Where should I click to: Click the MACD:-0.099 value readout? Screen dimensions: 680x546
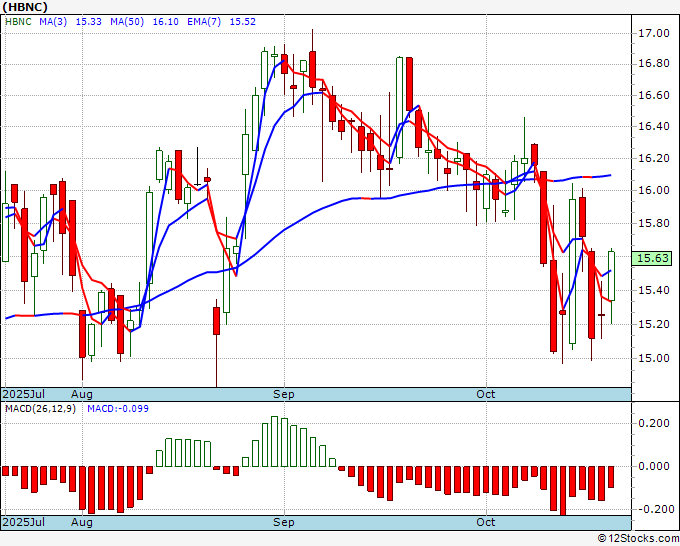pyautogui.click(x=118, y=409)
